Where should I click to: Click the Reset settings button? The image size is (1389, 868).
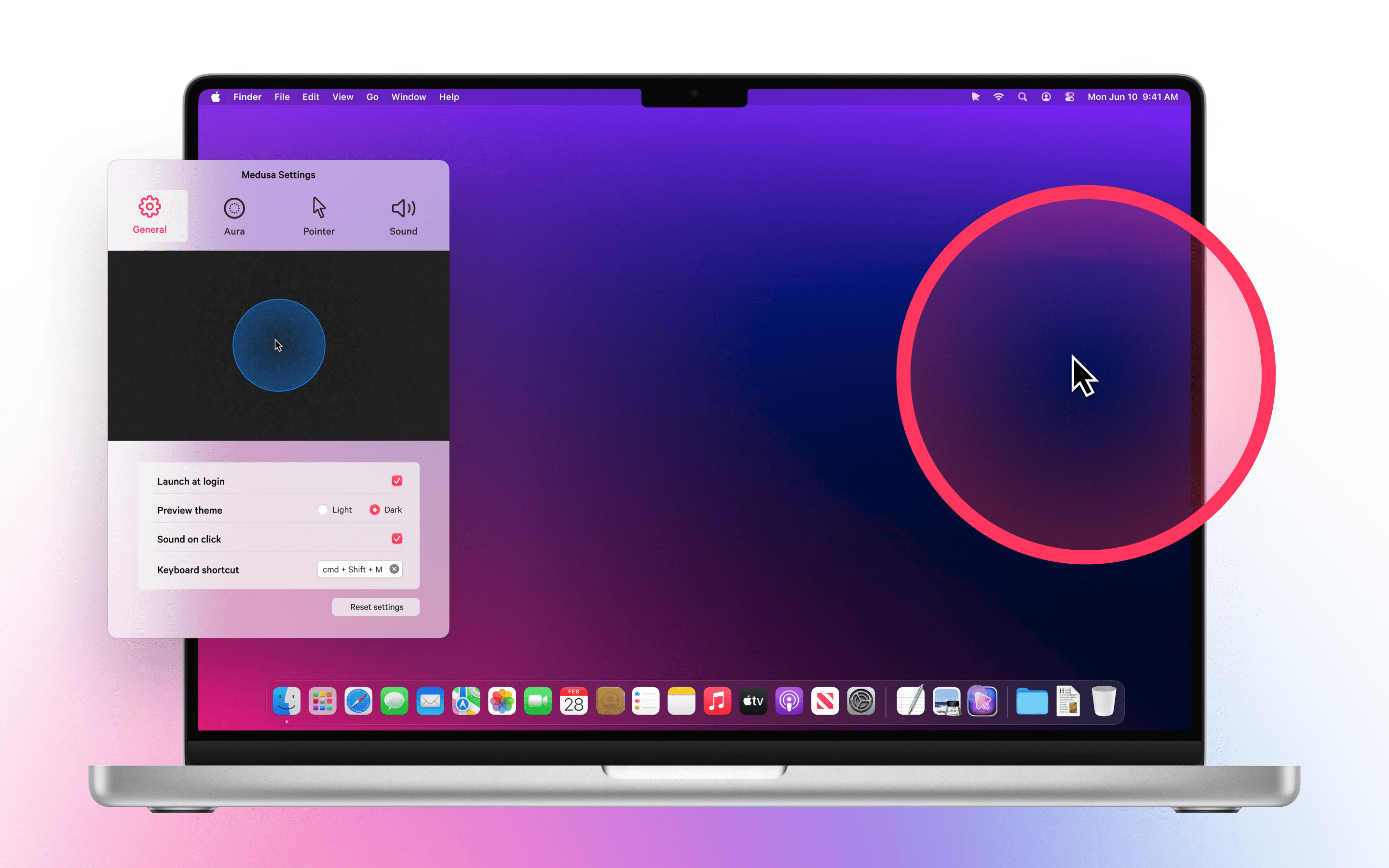(x=376, y=607)
